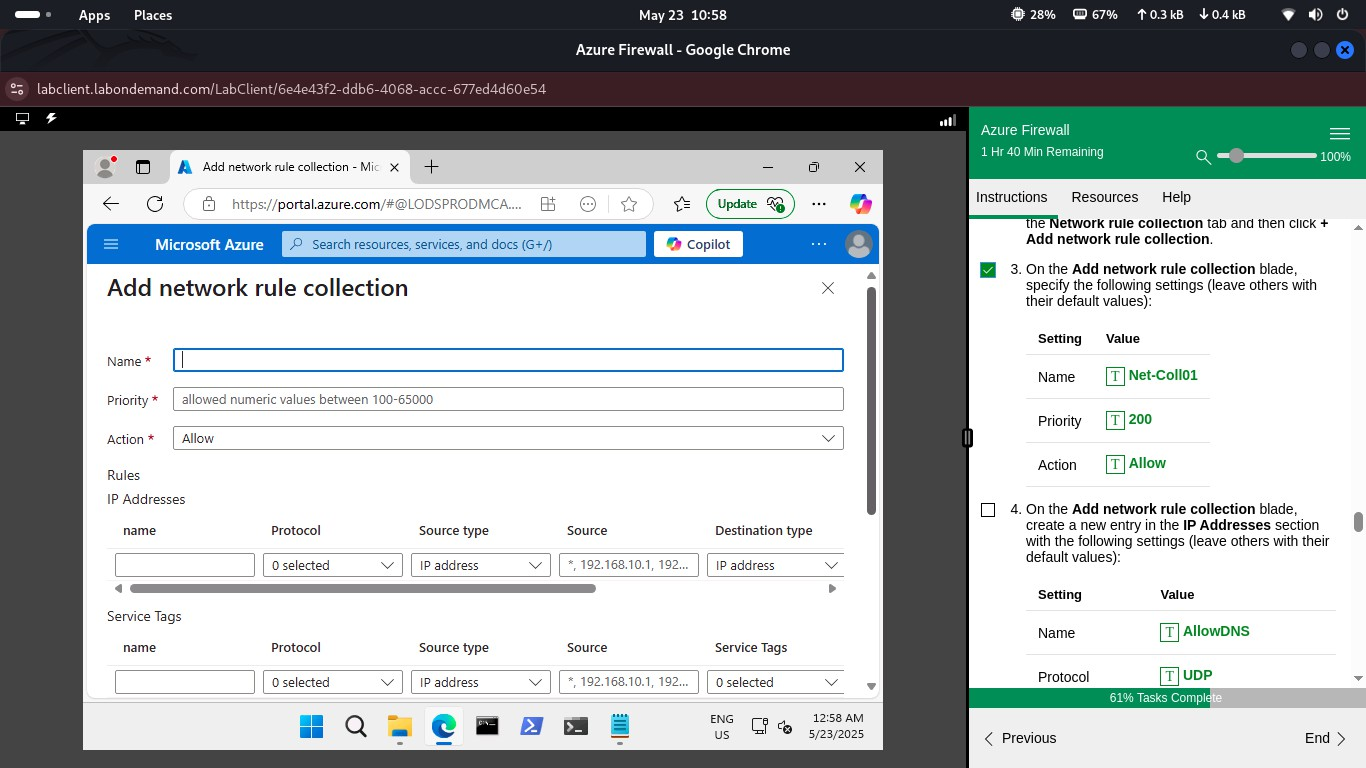Open the lab panel hamburger menu

[1340, 132]
